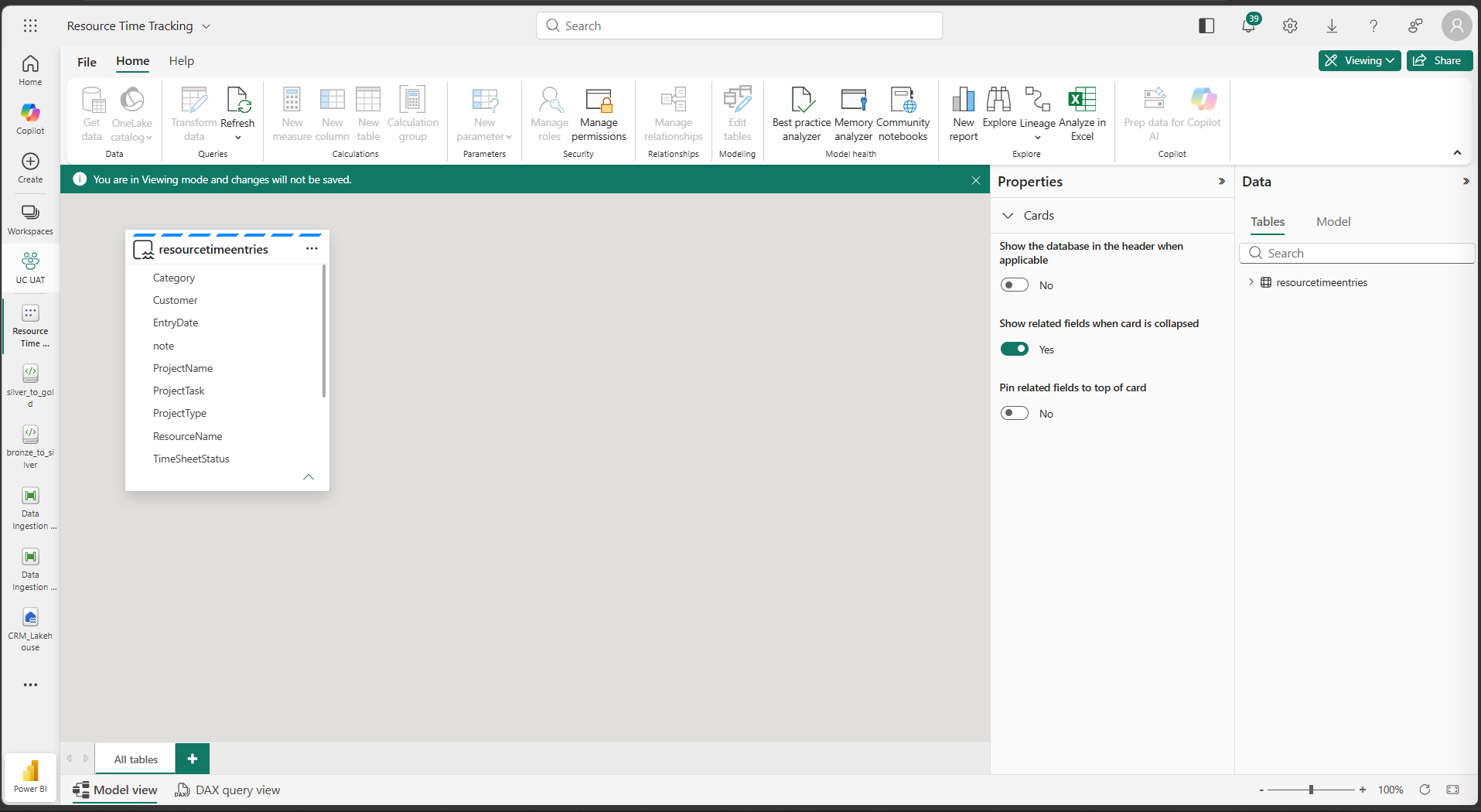Toggle pin related fields to top

pyautogui.click(x=1014, y=413)
